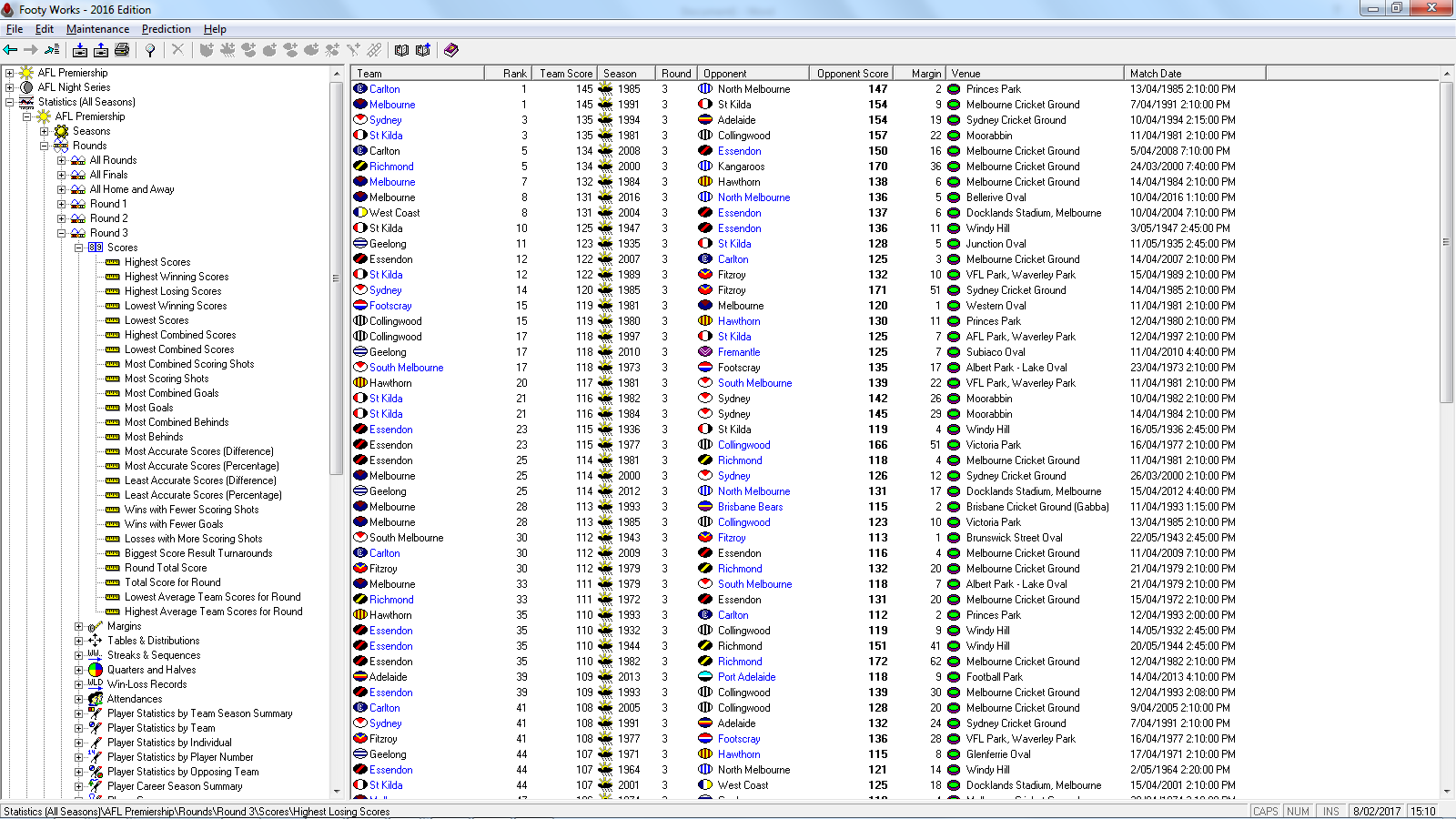Expand the Round 1 node

(61, 204)
